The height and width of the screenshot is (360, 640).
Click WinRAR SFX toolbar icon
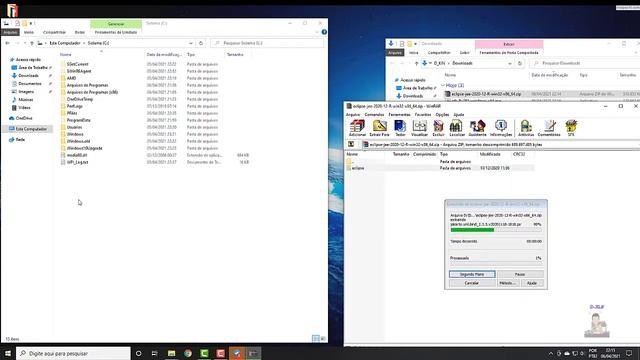click(571, 128)
